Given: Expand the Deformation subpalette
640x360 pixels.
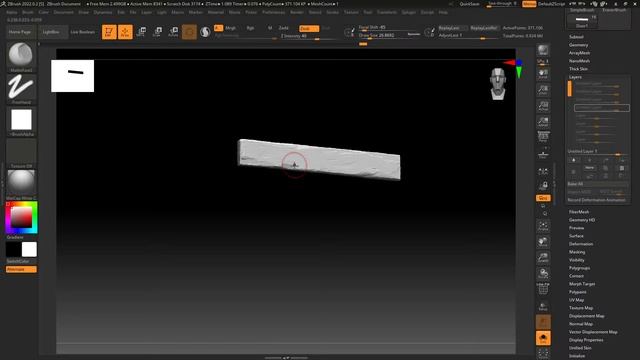Looking at the screenshot, I should [581, 244].
